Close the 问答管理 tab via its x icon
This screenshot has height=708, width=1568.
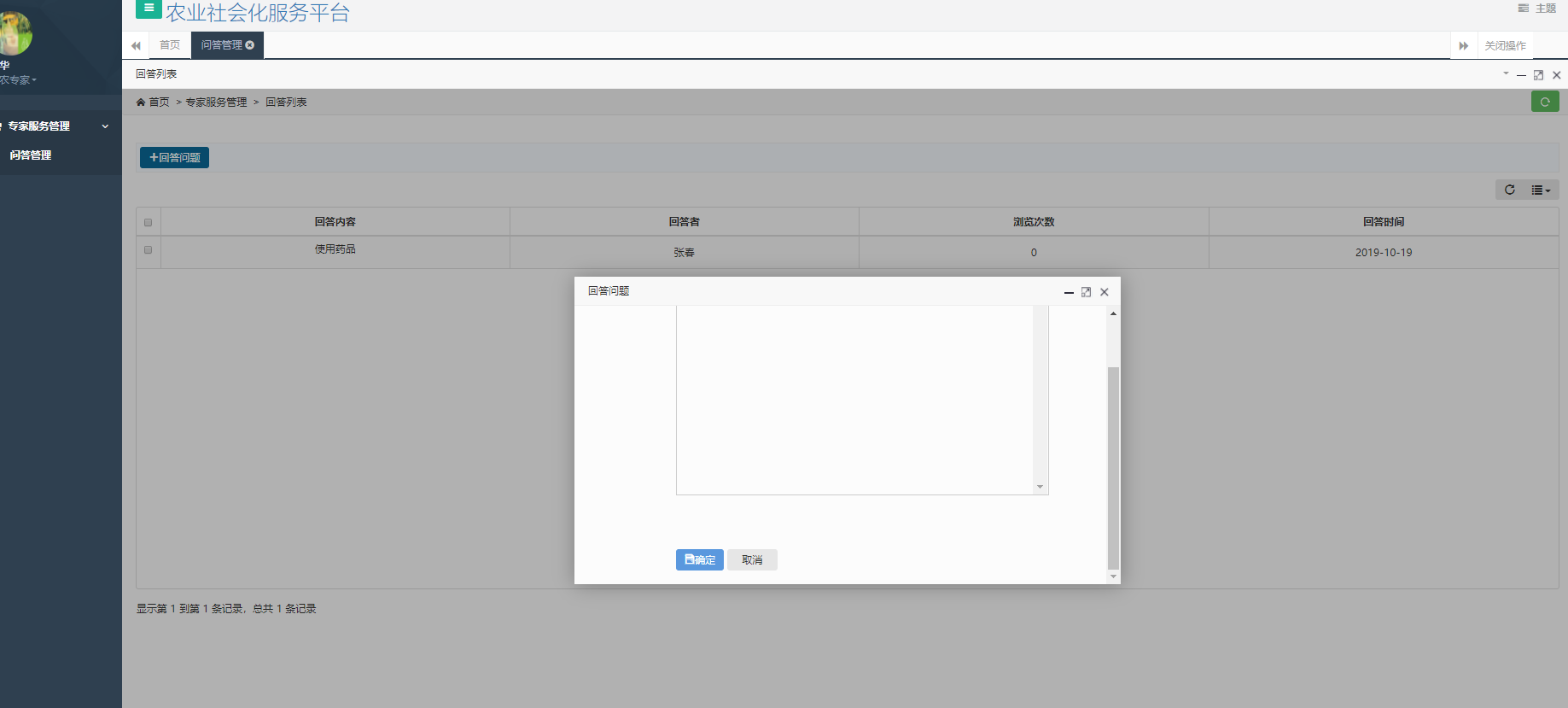tap(250, 45)
